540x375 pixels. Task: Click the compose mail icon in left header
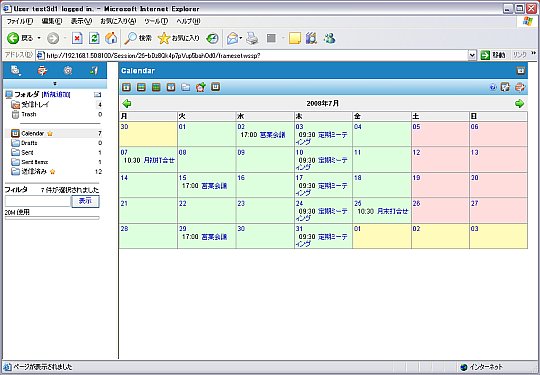pyautogui.click(x=42, y=70)
